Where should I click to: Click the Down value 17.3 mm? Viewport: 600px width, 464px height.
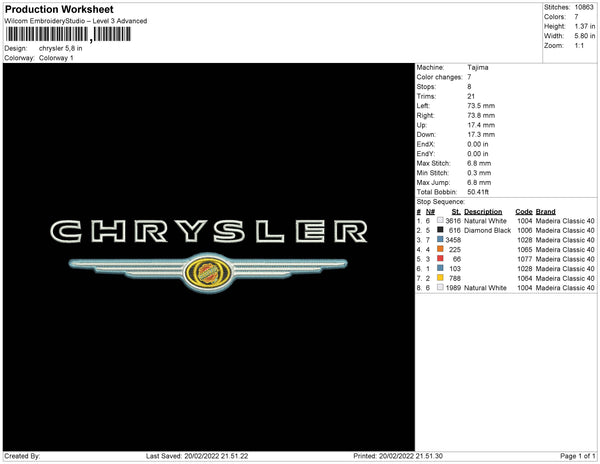[x=481, y=135]
